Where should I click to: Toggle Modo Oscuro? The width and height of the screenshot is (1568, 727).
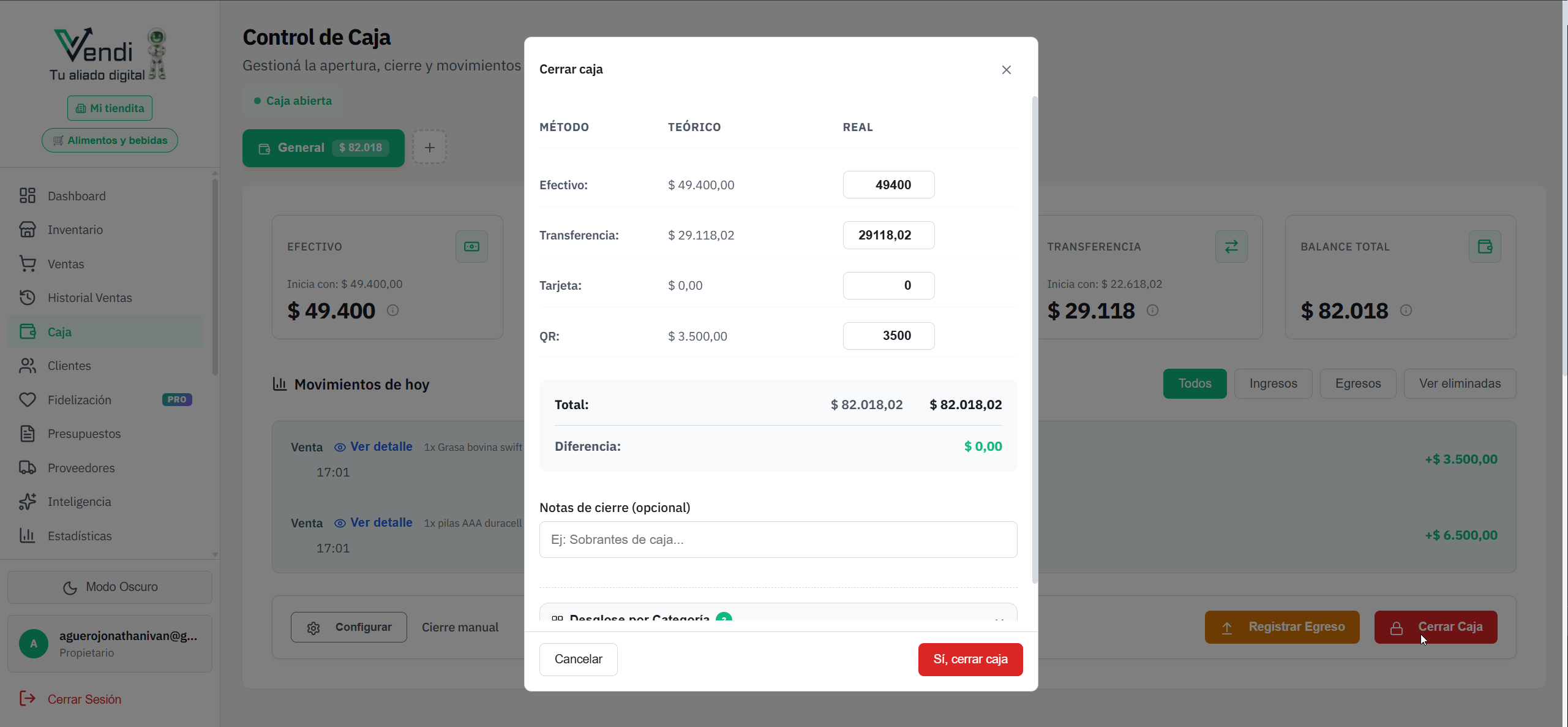pyautogui.click(x=110, y=586)
